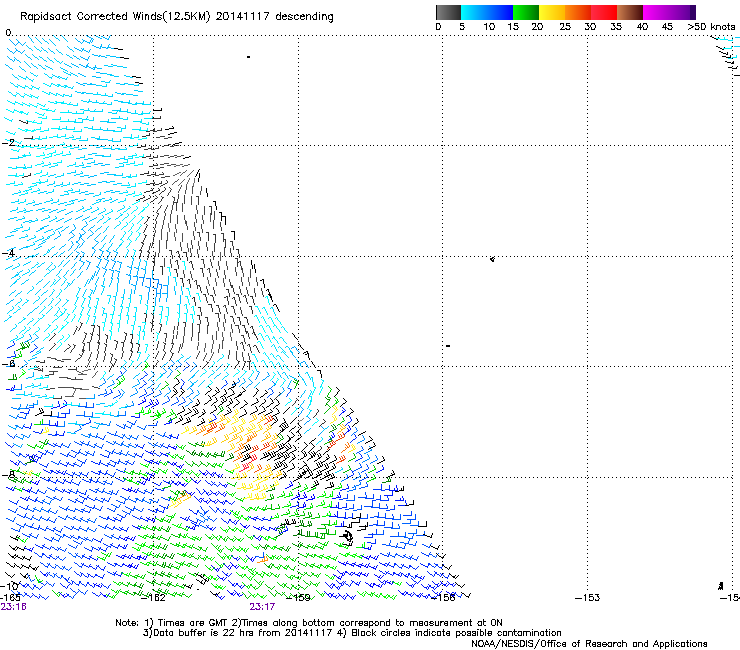Viewport: 740px width, 650px height.
Task: Click the note 'Times are GMT'
Action: [x=193, y=623]
